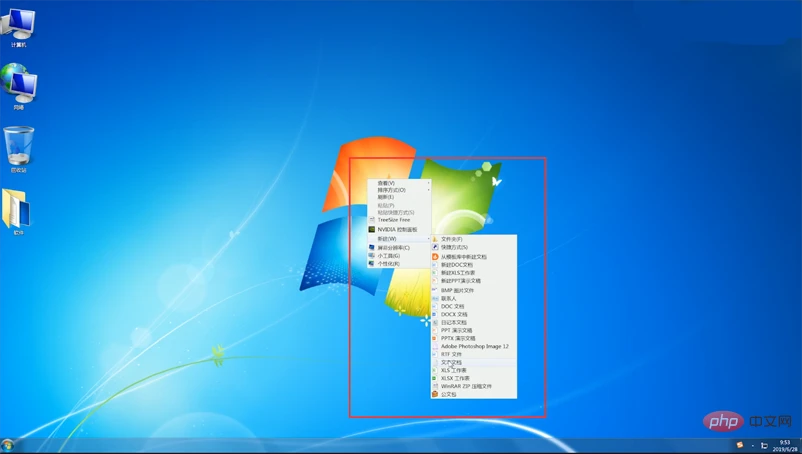Choose 粘贴(P) in the context menu

point(399,205)
